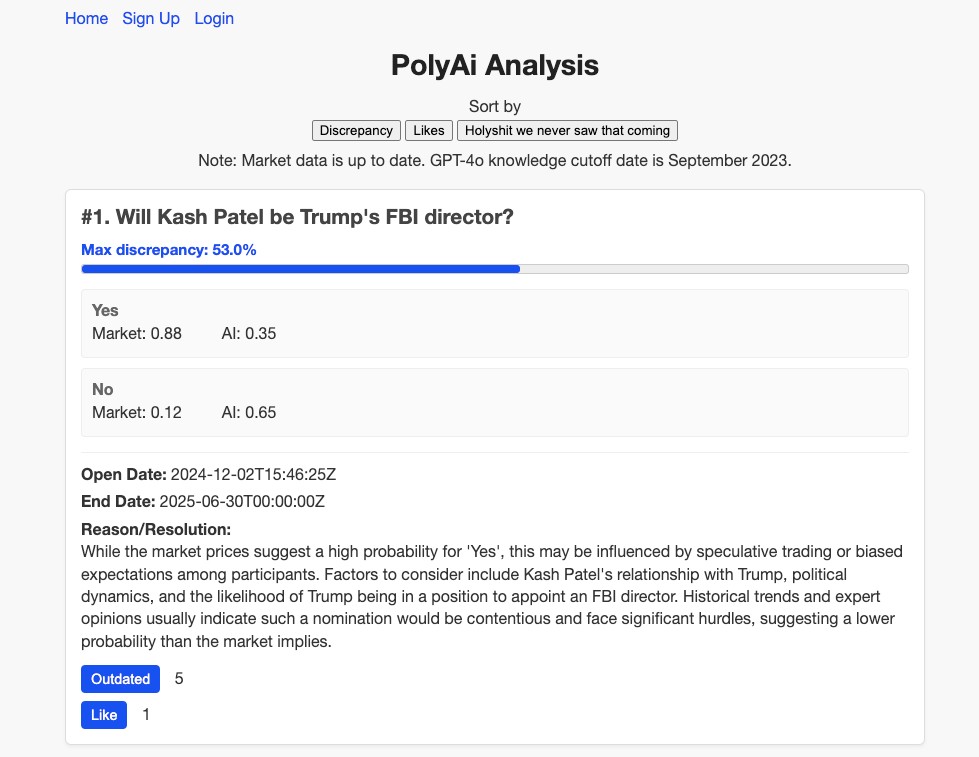Screen dimensions: 979x757
Task: Click the PolyAi Analysis page heading
Action: pos(494,65)
